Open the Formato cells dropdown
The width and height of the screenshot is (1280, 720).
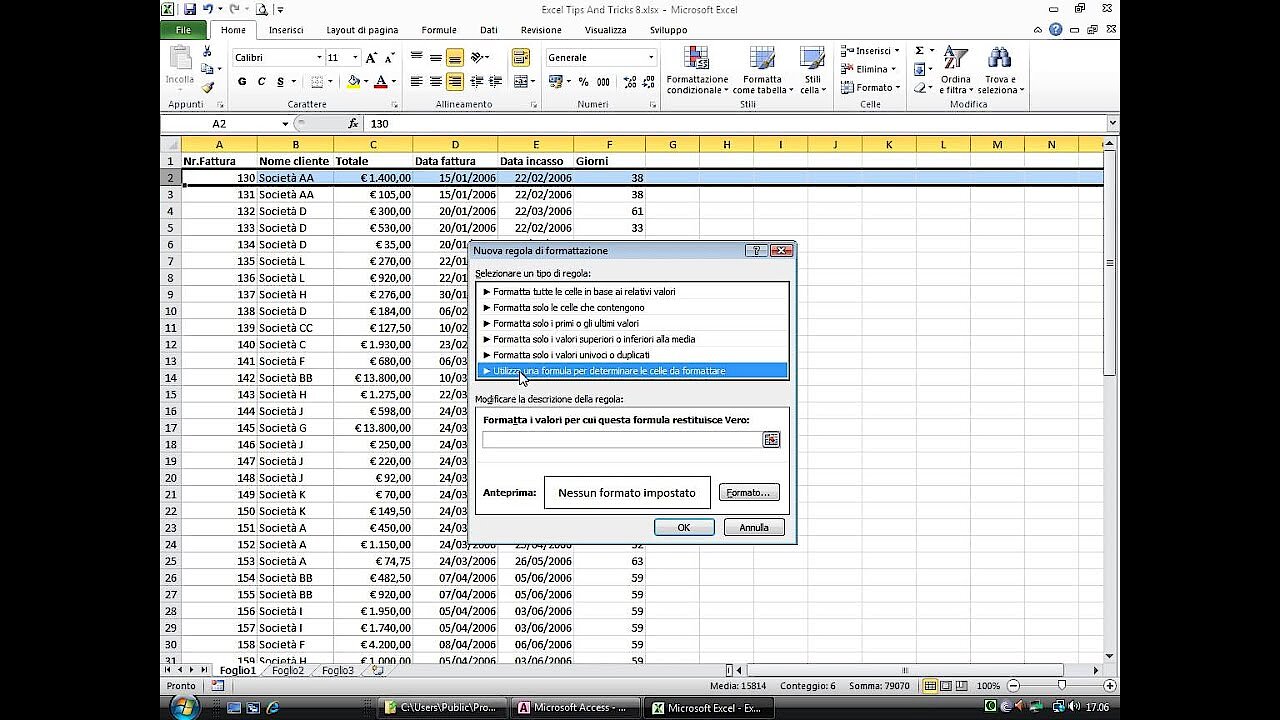870,87
